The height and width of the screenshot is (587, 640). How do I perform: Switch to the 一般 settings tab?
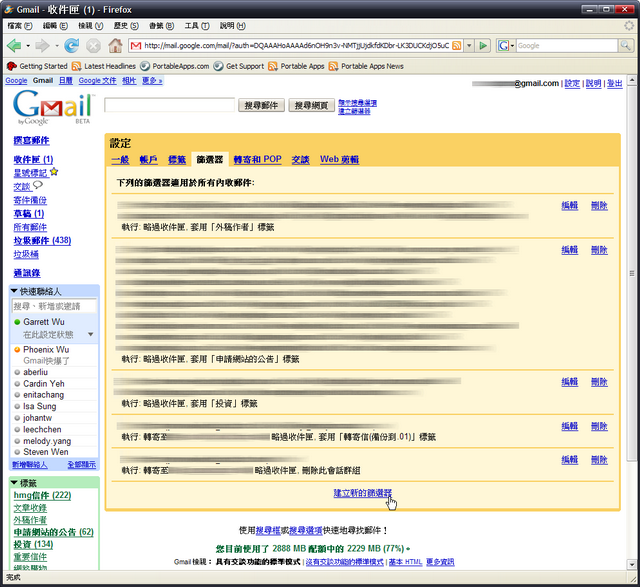click(x=120, y=159)
